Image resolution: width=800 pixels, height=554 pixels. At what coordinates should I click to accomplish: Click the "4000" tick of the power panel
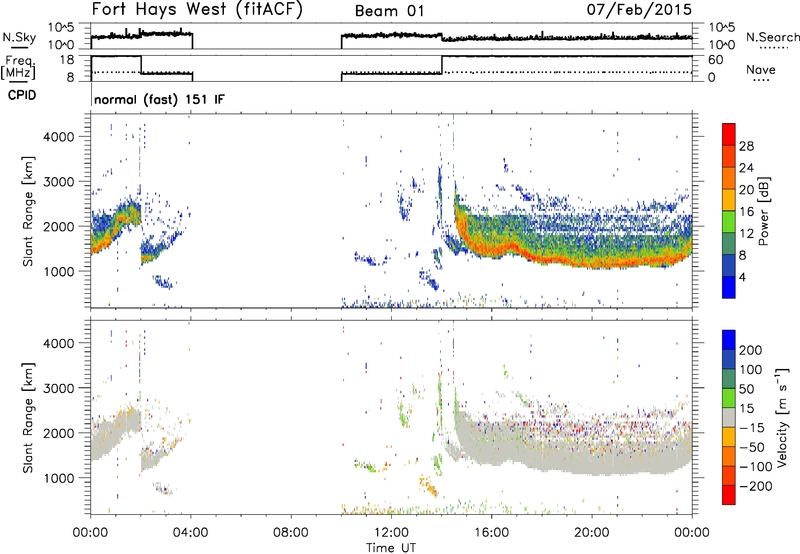point(59,137)
